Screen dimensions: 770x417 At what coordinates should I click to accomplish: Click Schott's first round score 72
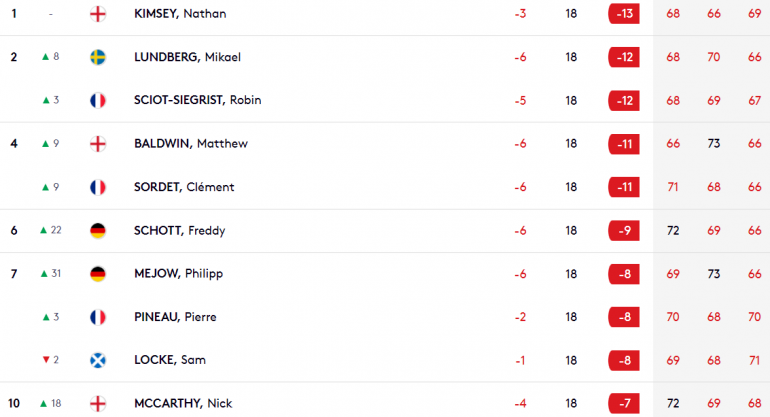[673, 230]
